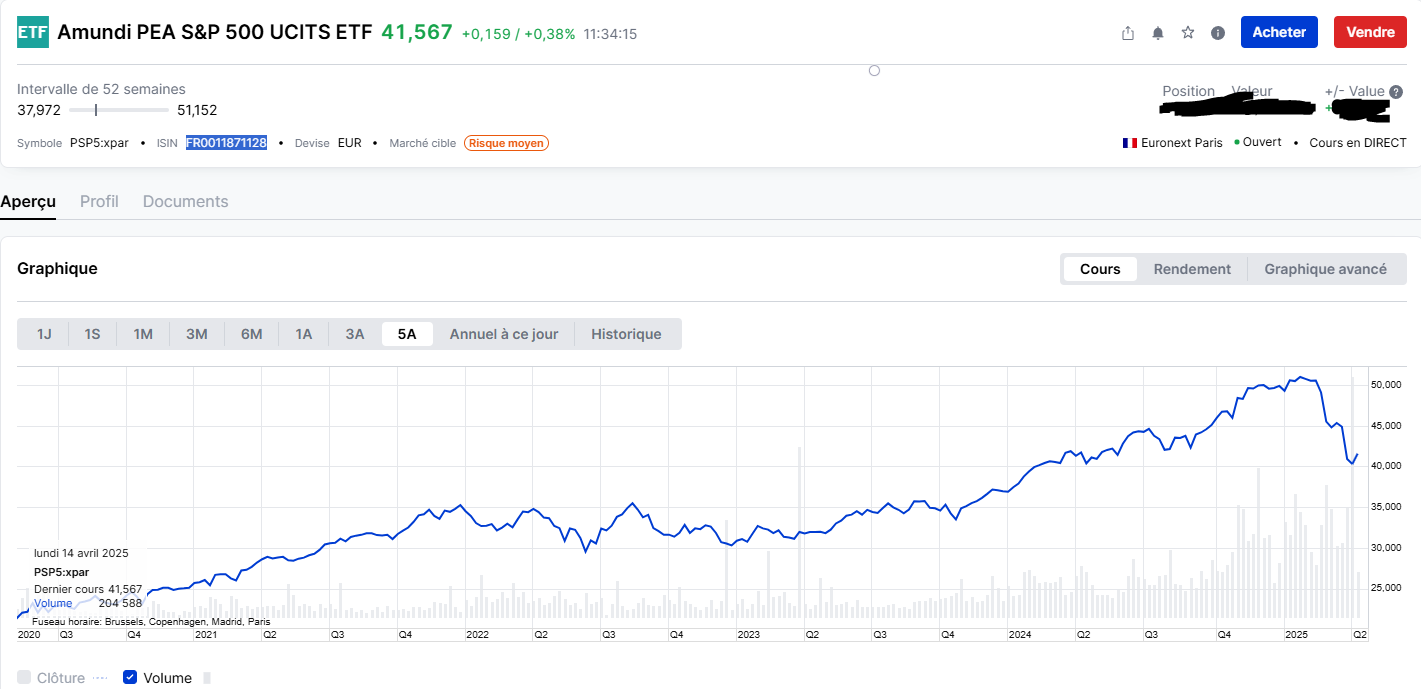The height and width of the screenshot is (689, 1421).
Task: Click the highlighted ISIN FR0011871128
Action: [x=226, y=143]
